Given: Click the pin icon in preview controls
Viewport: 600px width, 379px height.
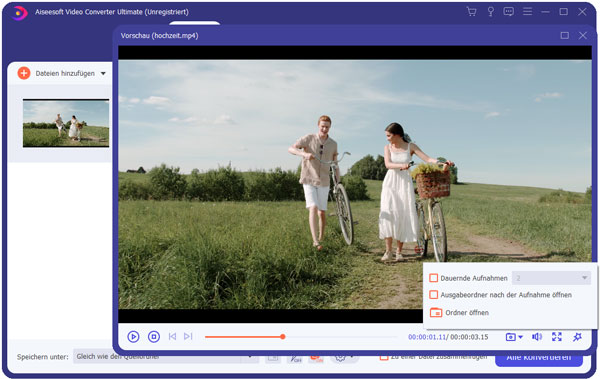Looking at the screenshot, I should coord(577,337).
